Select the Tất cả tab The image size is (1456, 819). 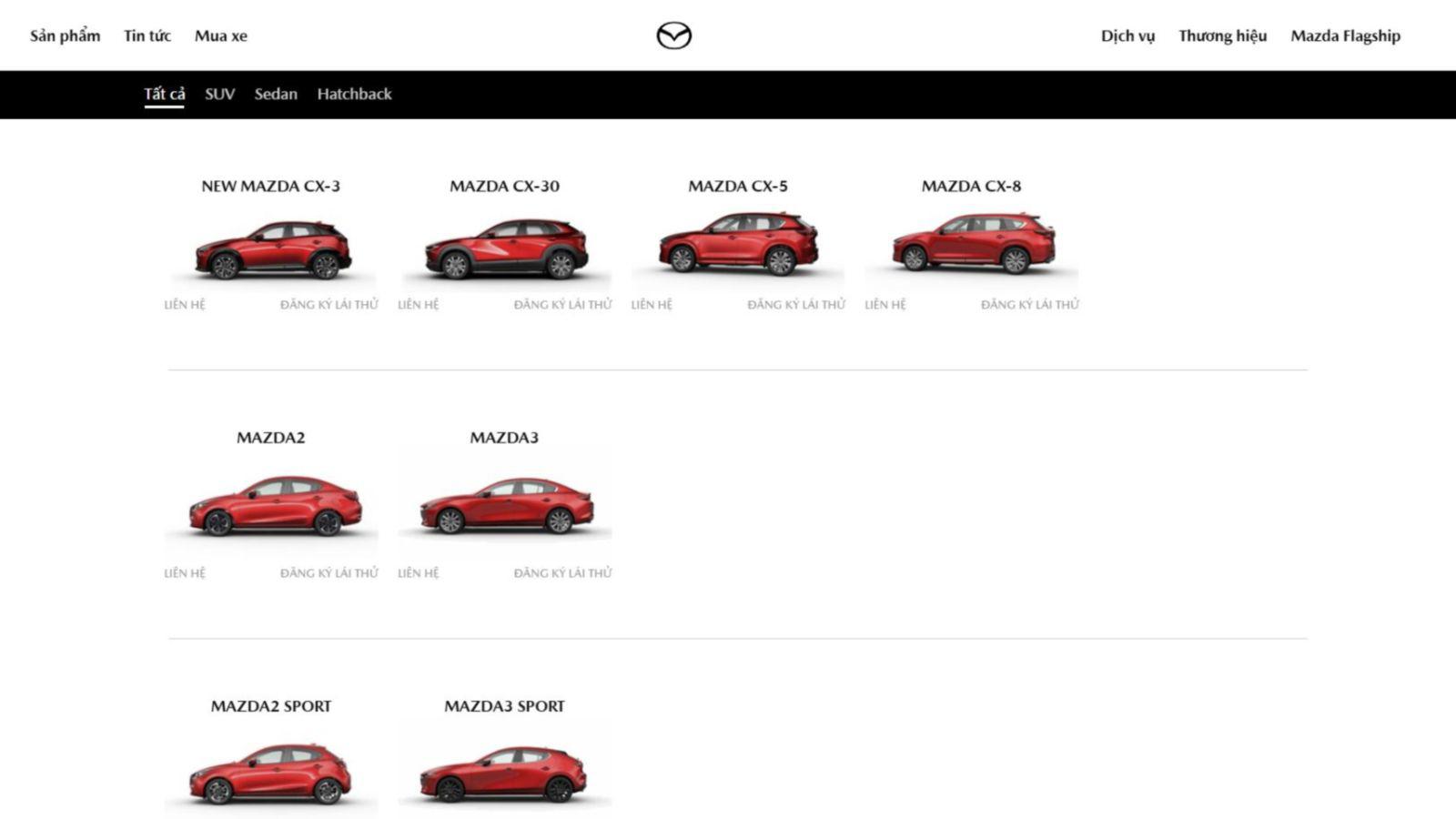[x=164, y=91]
